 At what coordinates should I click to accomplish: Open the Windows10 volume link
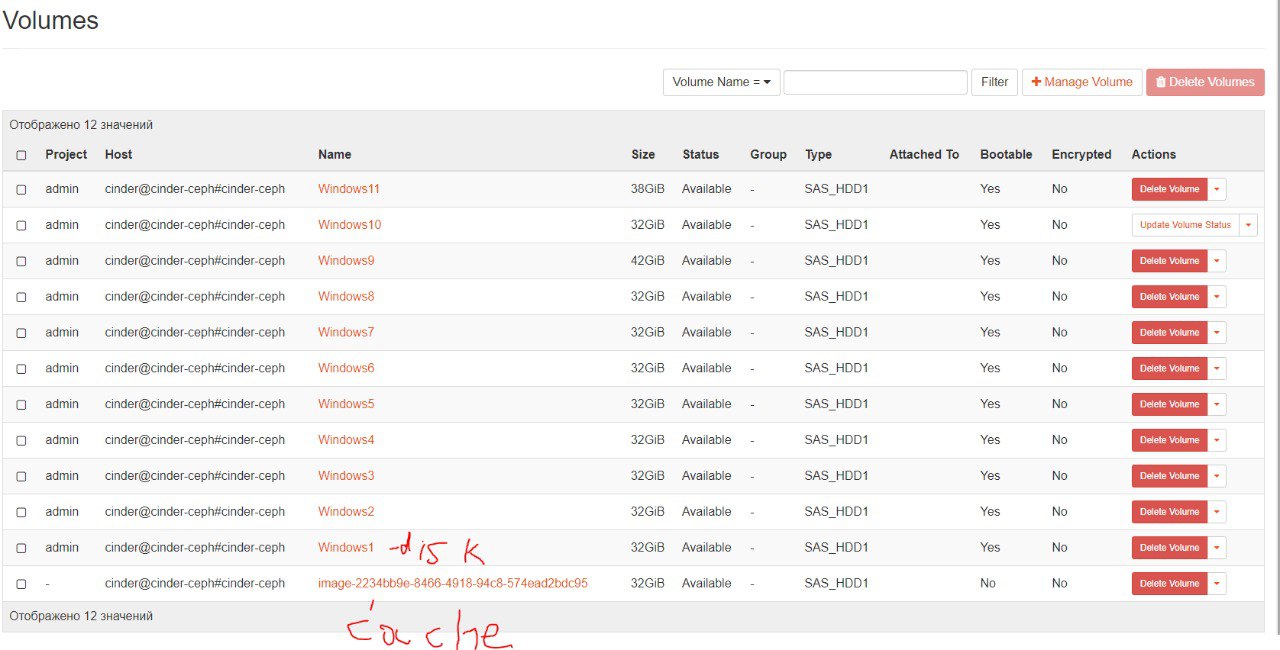pos(349,225)
